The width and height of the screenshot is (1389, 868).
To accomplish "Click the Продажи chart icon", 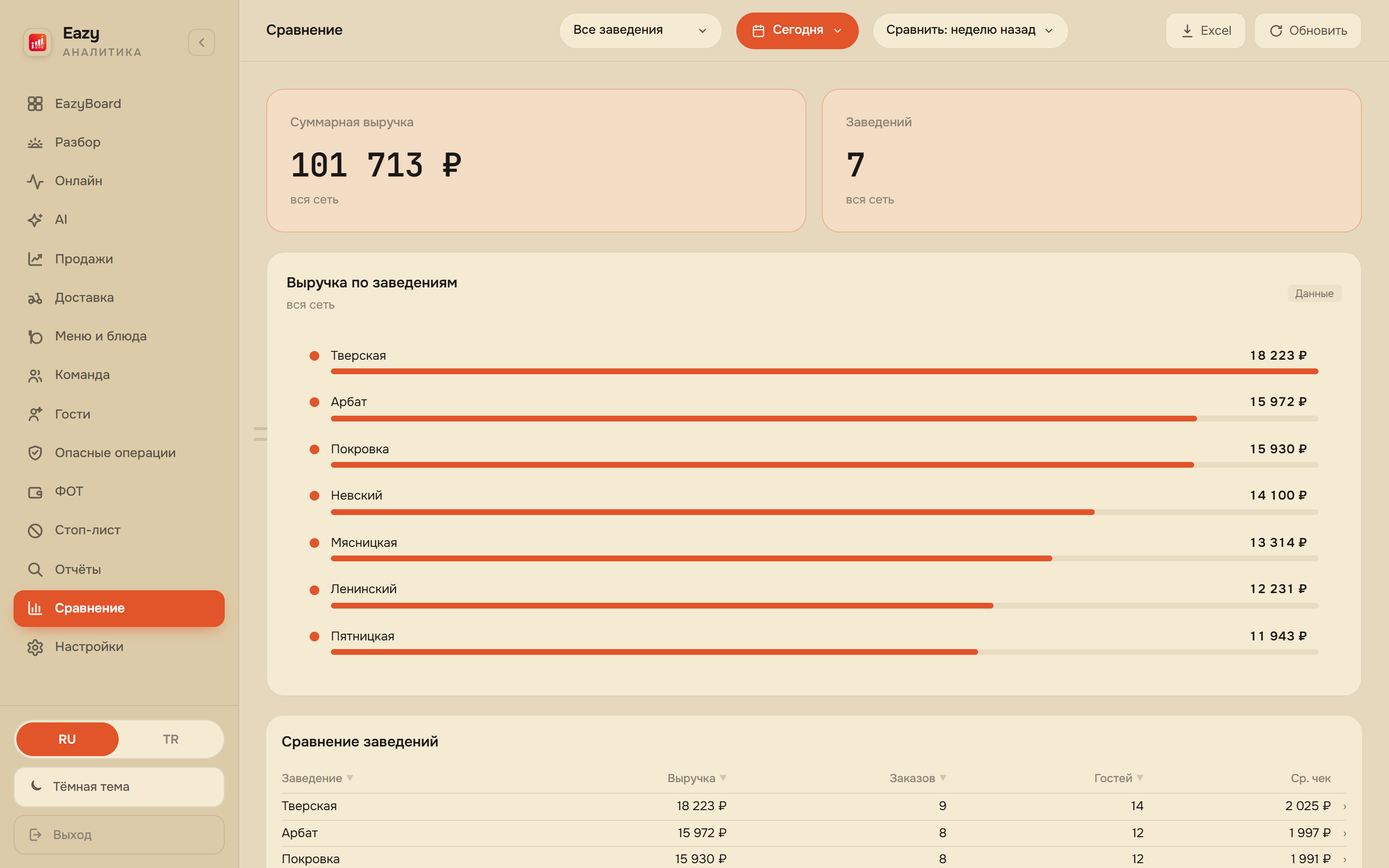I will pyautogui.click(x=35, y=259).
